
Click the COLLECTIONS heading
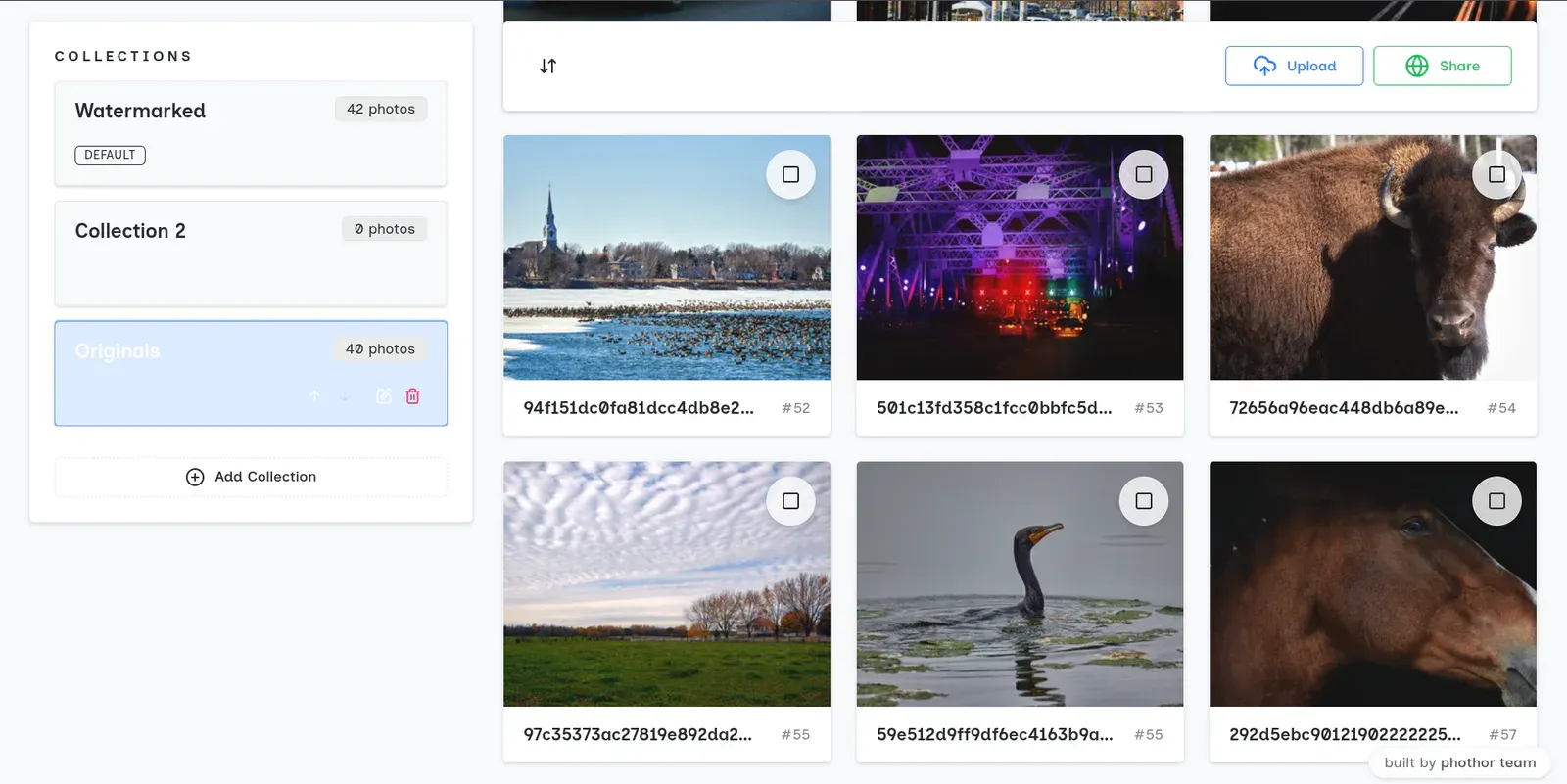click(123, 56)
